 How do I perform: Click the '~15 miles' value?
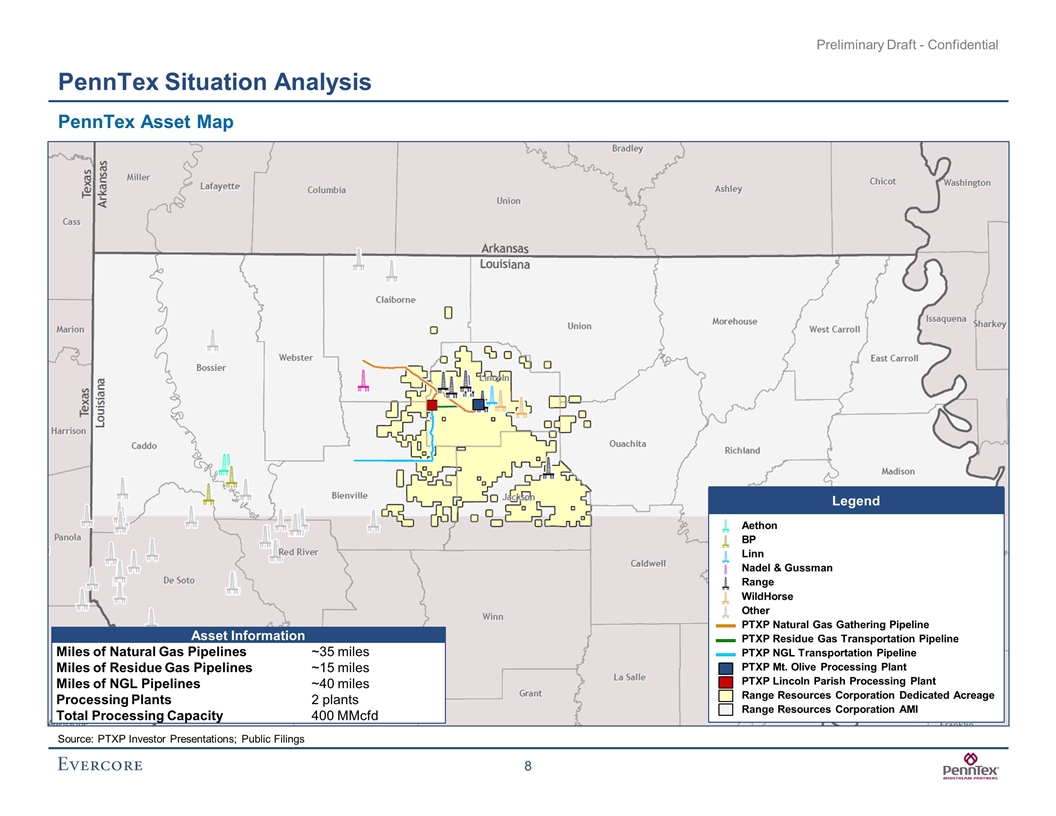coord(340,668)
